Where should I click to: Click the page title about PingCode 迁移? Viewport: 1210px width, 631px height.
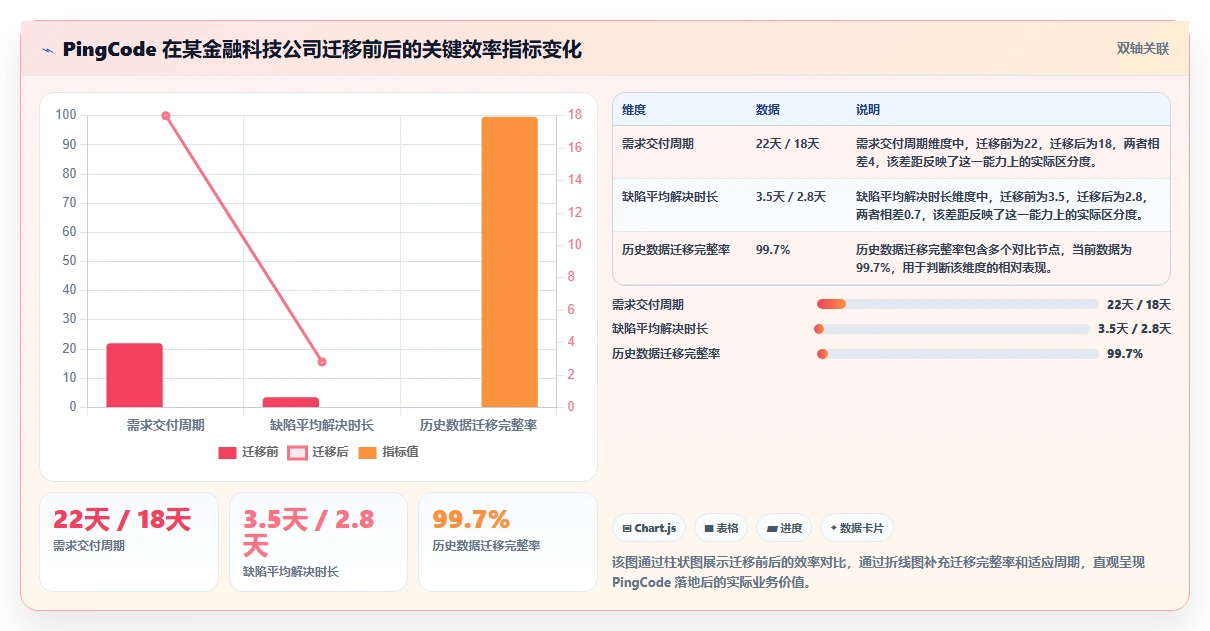tap(322, 49)
